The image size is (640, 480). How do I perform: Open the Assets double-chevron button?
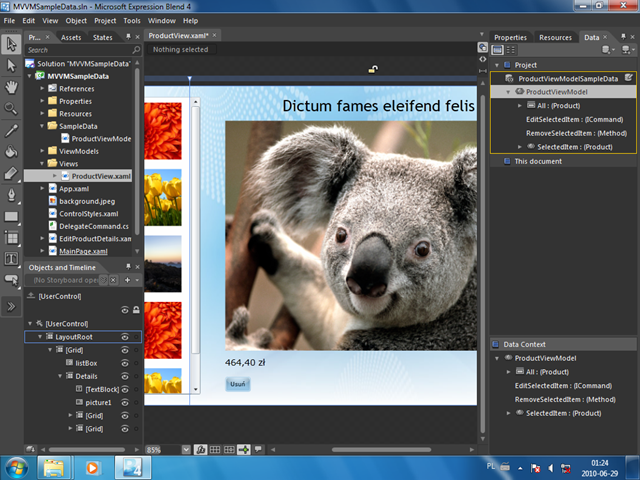point(11,306)
